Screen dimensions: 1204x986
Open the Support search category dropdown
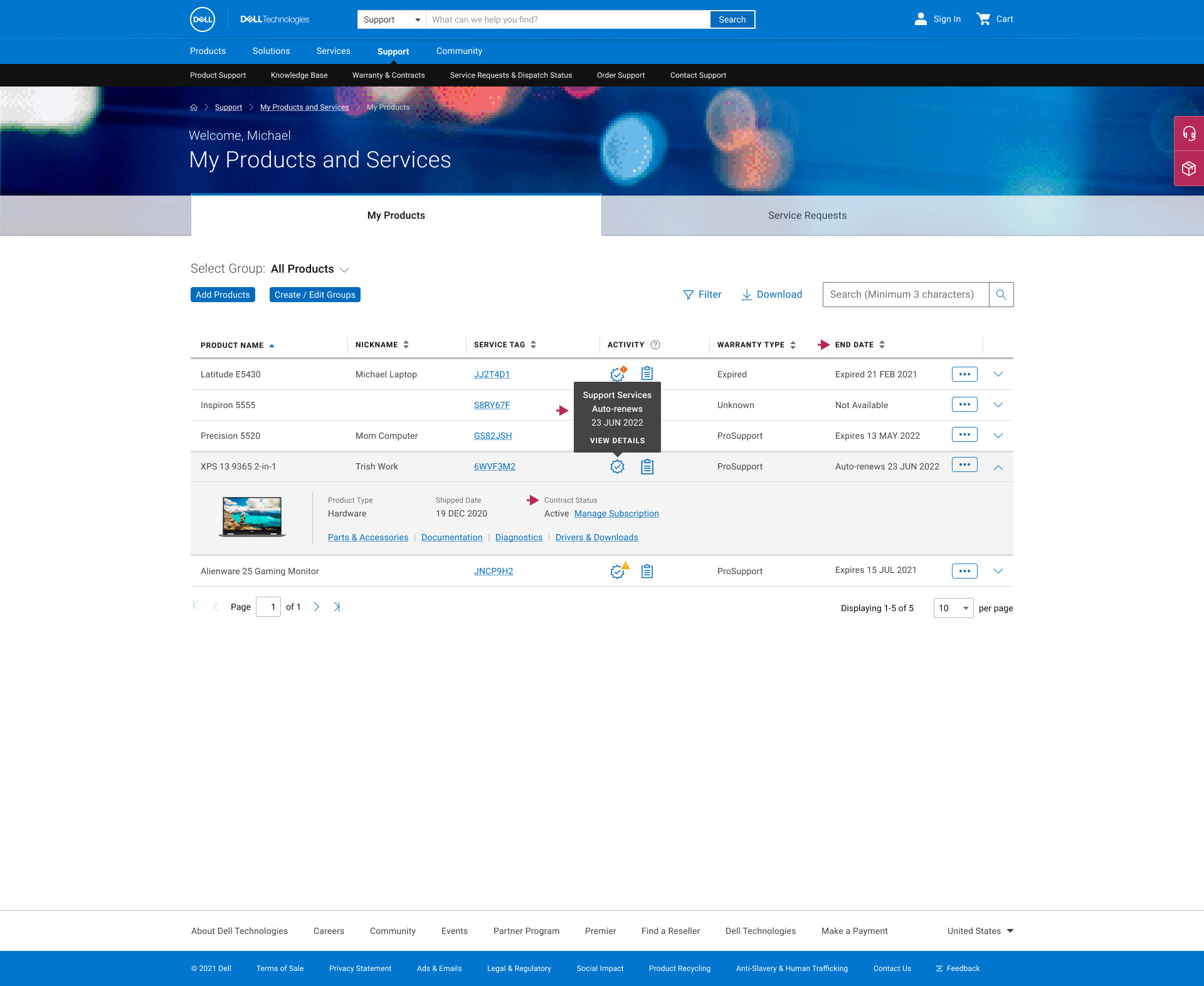click(x=391, y=19)
